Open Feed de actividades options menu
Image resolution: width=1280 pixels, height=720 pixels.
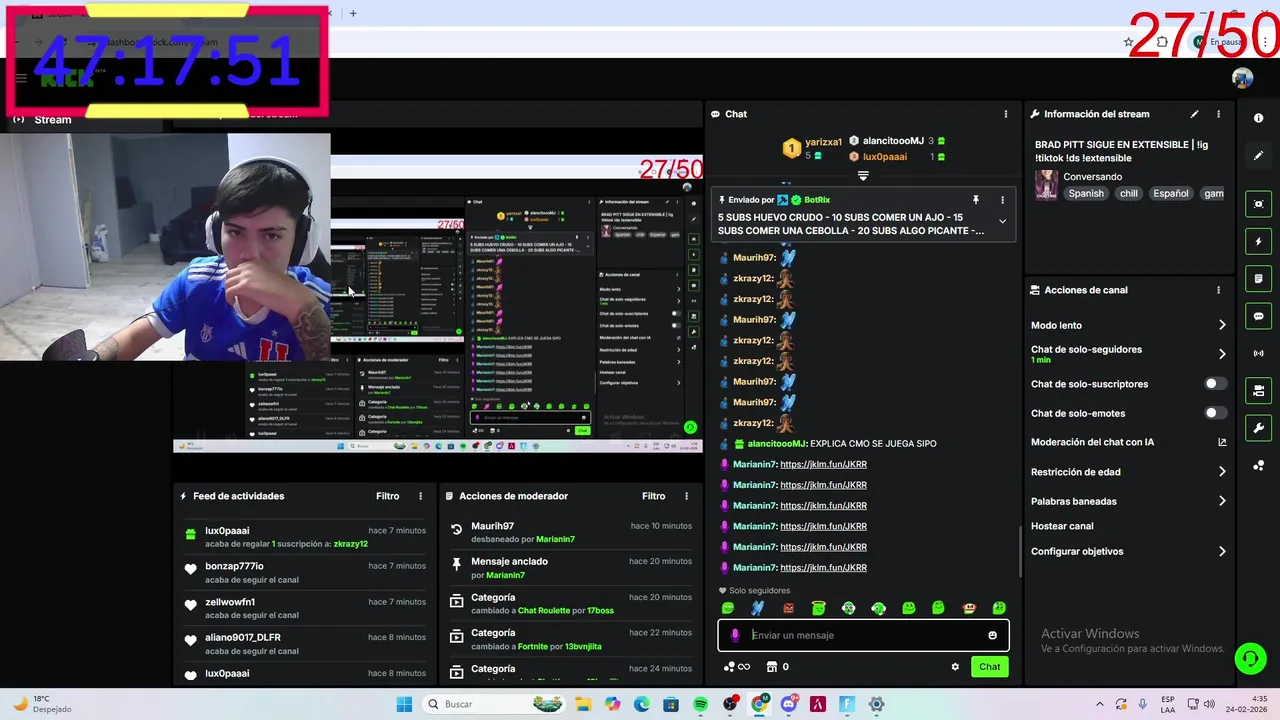tap(420, 496)
